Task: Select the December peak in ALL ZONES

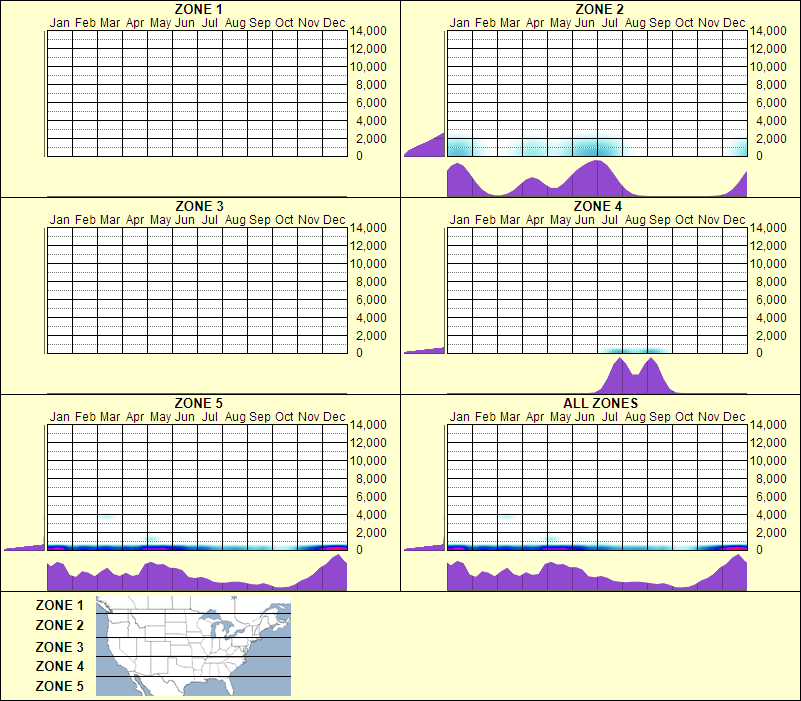Action: pyautogui.click(x=738, y=570)
